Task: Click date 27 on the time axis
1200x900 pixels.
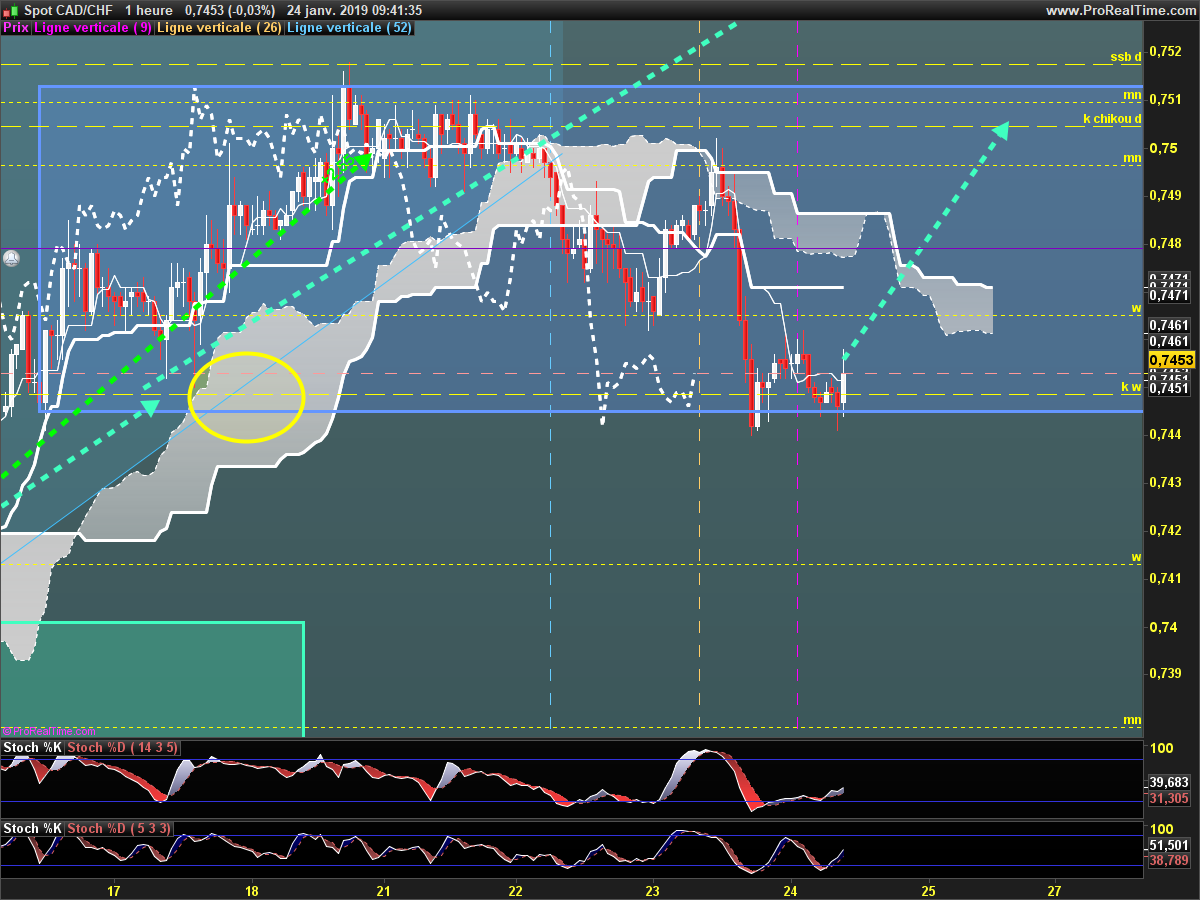Action: coord(1054,890)
